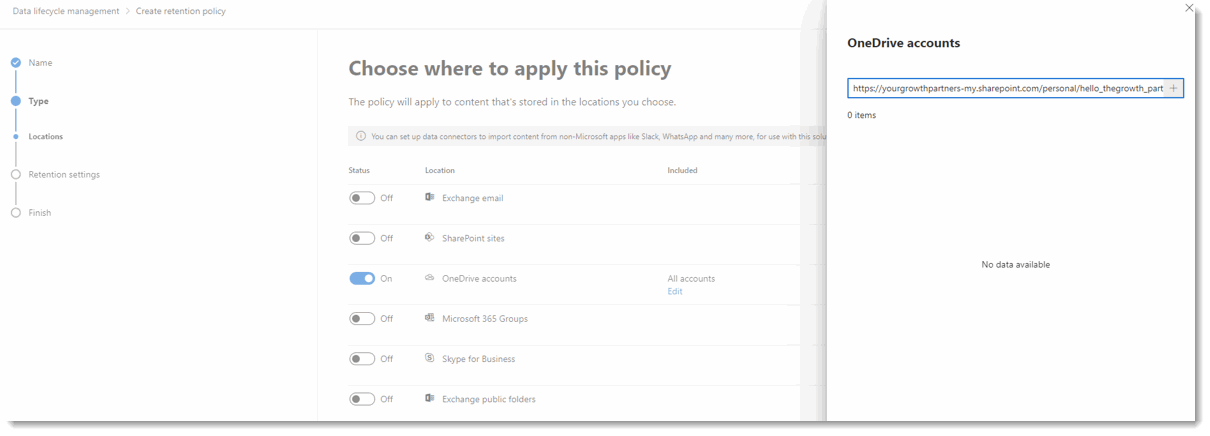
Task: Click 'Choose where to apply this policy' heading
Action: pos(510,69)
